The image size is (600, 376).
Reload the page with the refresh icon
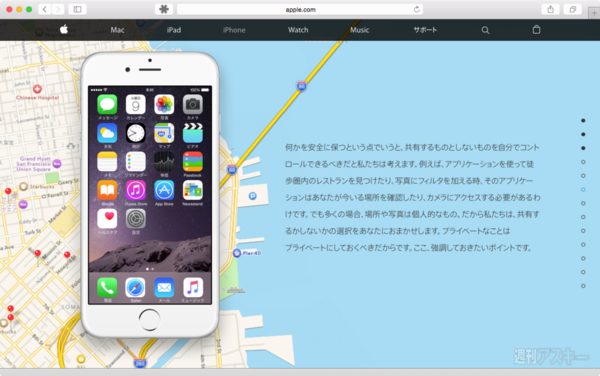(x=417, y=9)
